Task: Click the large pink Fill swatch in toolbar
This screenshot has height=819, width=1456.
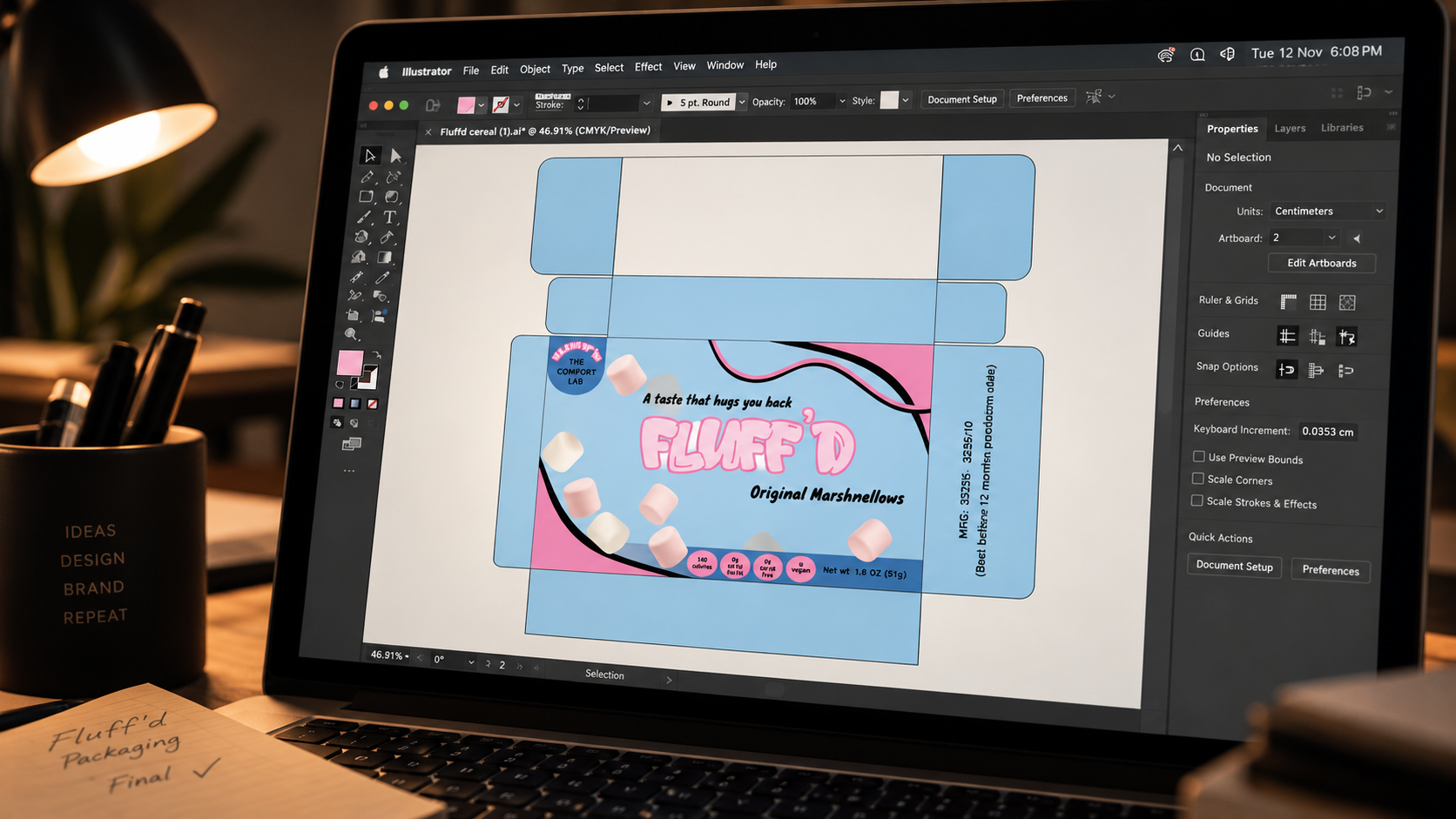Action: [349, 362]
